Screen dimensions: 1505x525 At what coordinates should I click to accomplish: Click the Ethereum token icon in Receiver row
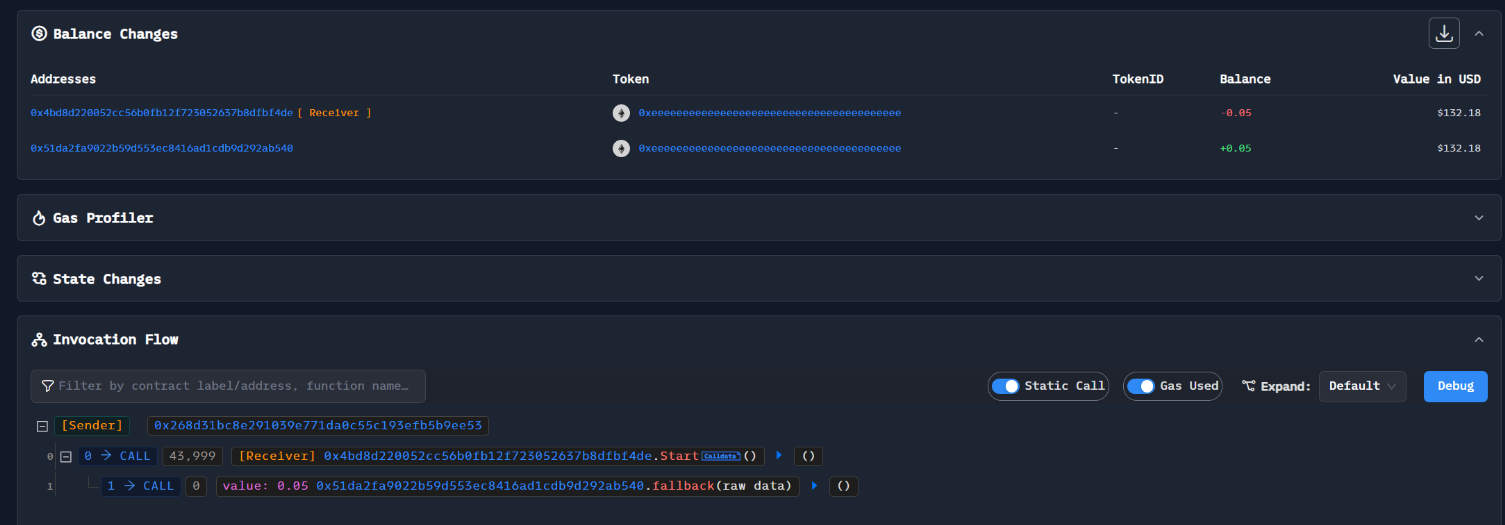(621, 113)
